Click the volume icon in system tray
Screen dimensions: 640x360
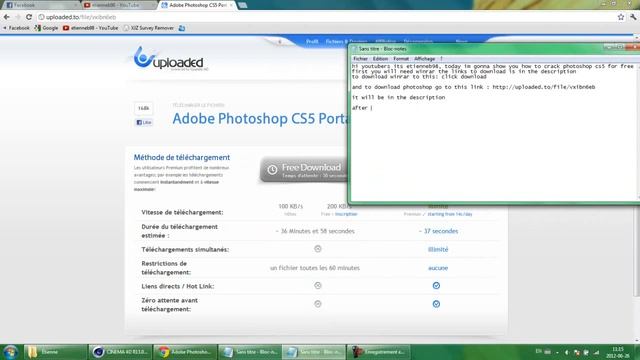[567, 352]
